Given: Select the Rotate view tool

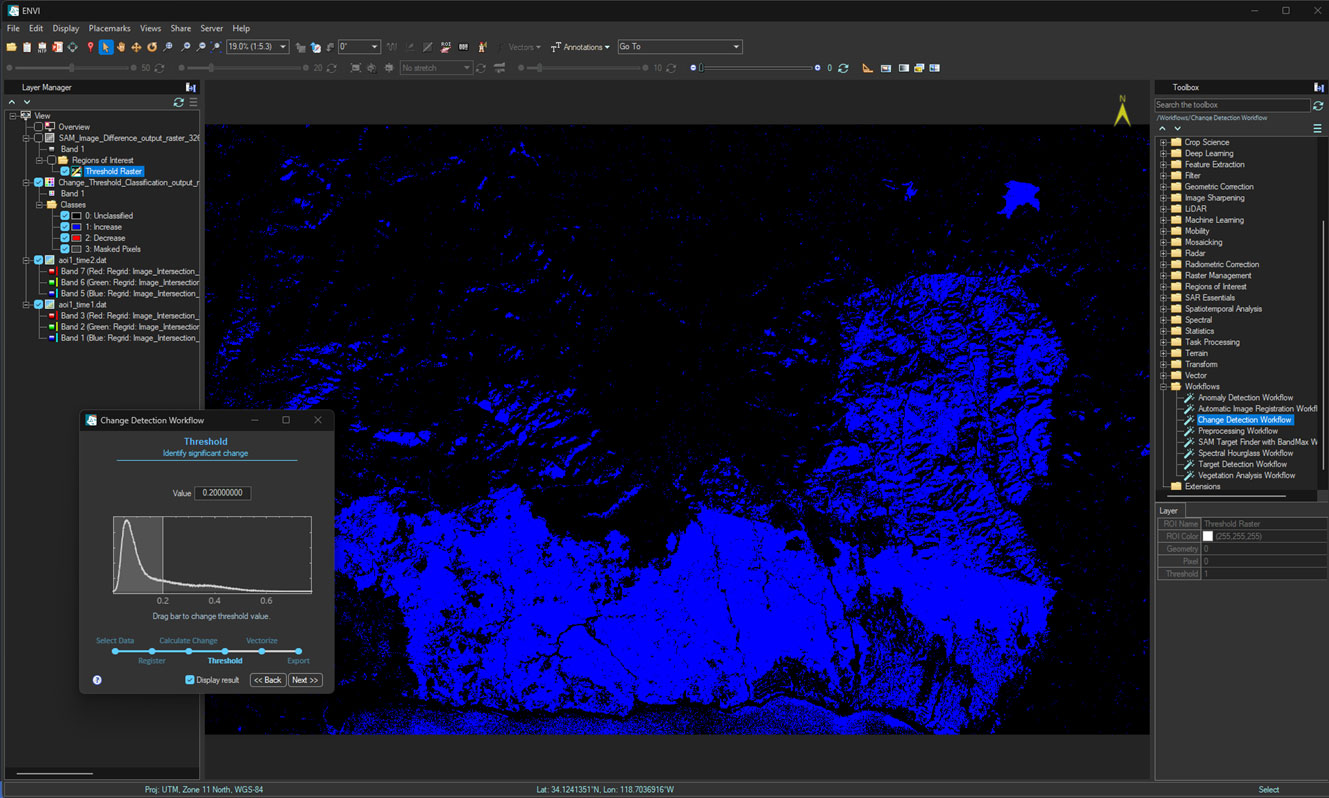Looking at the screenshot, I should tap(152, 47).
